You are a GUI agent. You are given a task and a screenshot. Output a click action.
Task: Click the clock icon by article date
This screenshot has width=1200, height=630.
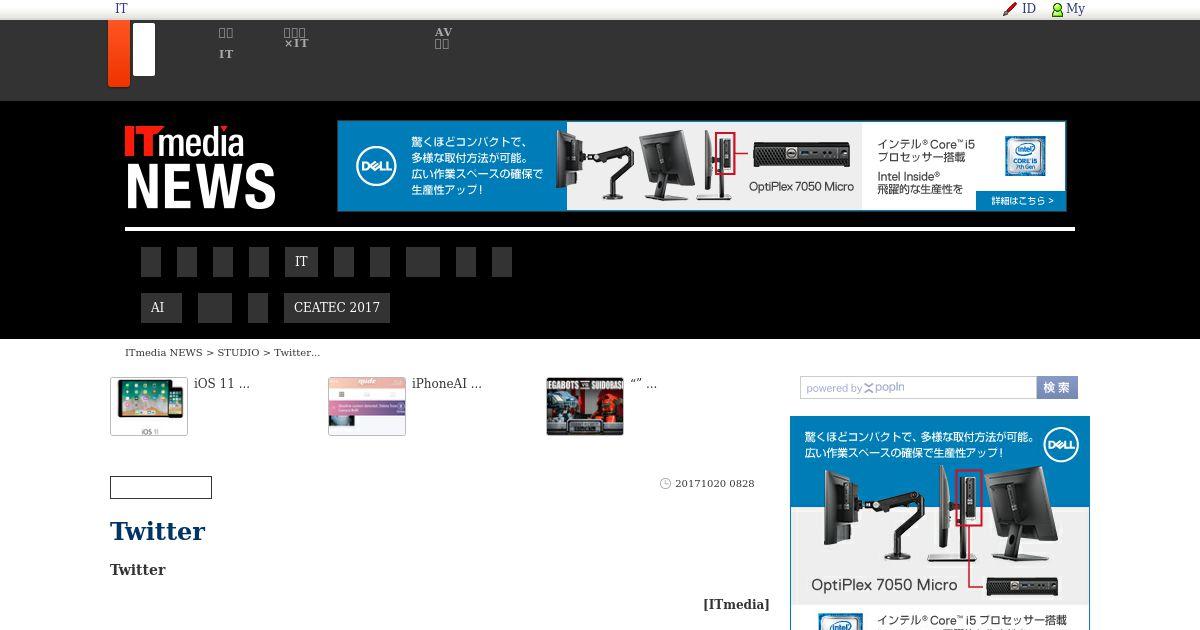(666, 484)
